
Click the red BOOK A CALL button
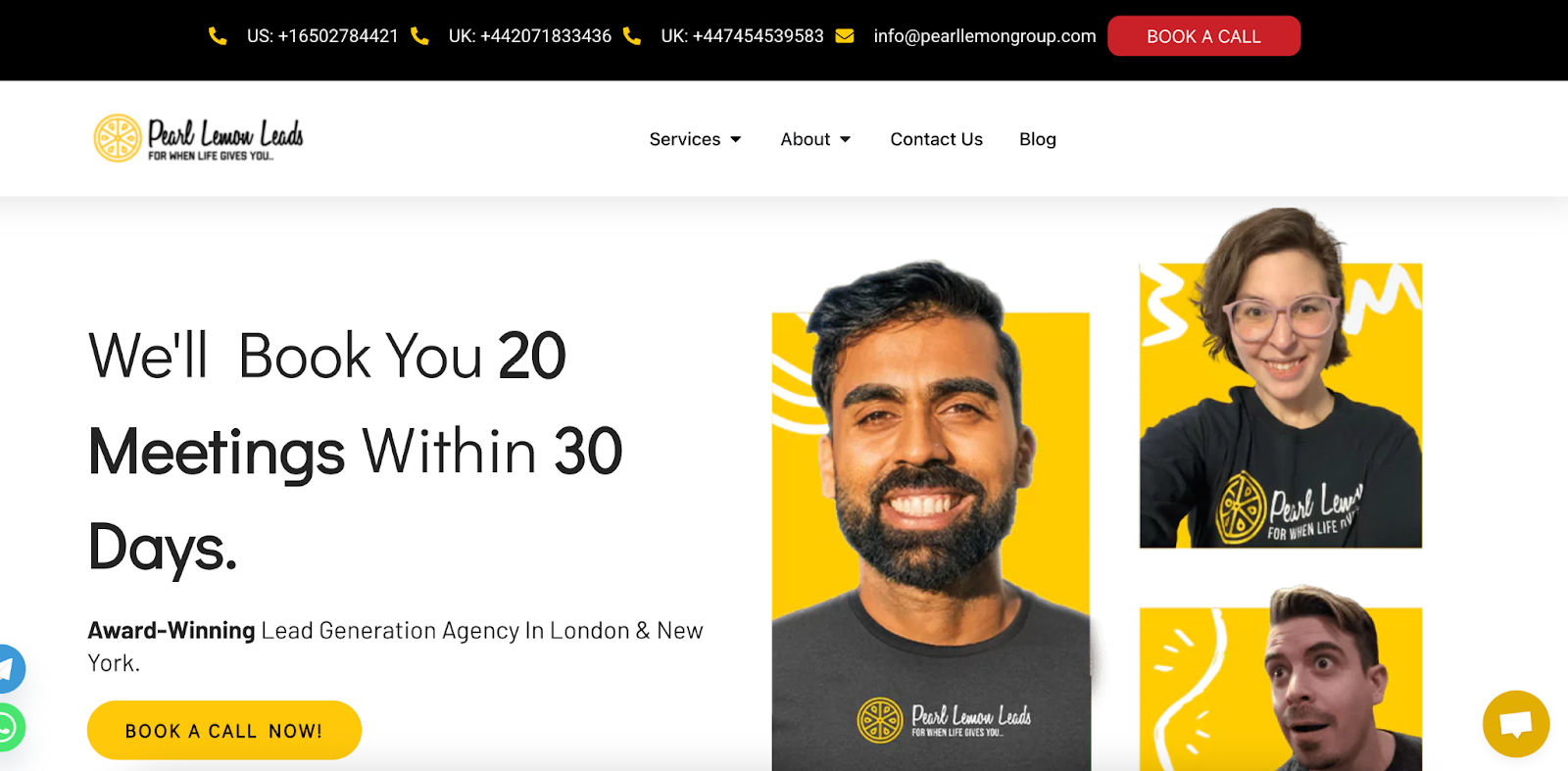click(x=1203, y=36)
